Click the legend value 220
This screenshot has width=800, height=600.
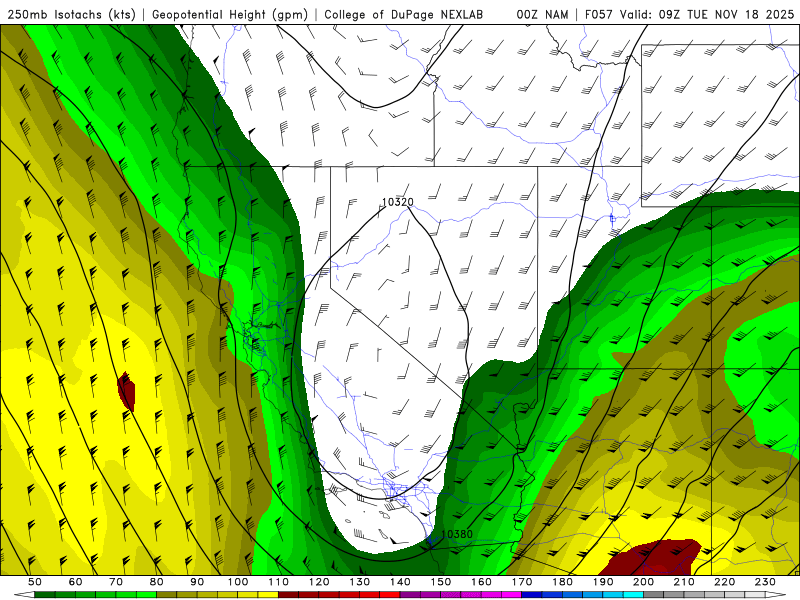pyautogui.click(x=725, y=582)
